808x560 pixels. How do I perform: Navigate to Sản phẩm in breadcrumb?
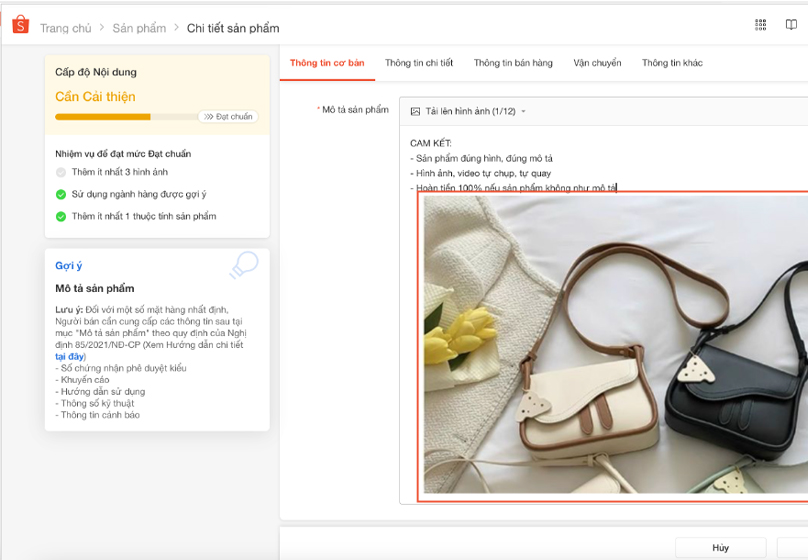pyautogui.click(x=139, y=28)
